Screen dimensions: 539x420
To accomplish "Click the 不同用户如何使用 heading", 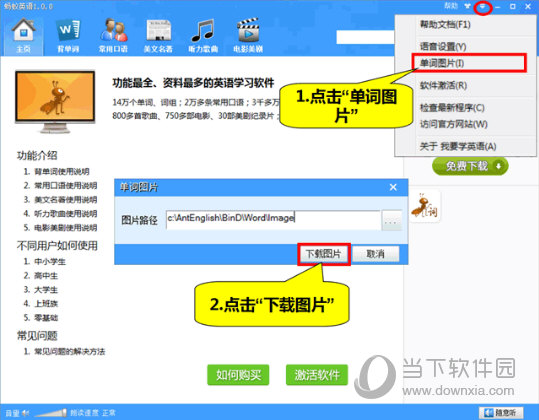I will tap(57, 246).
